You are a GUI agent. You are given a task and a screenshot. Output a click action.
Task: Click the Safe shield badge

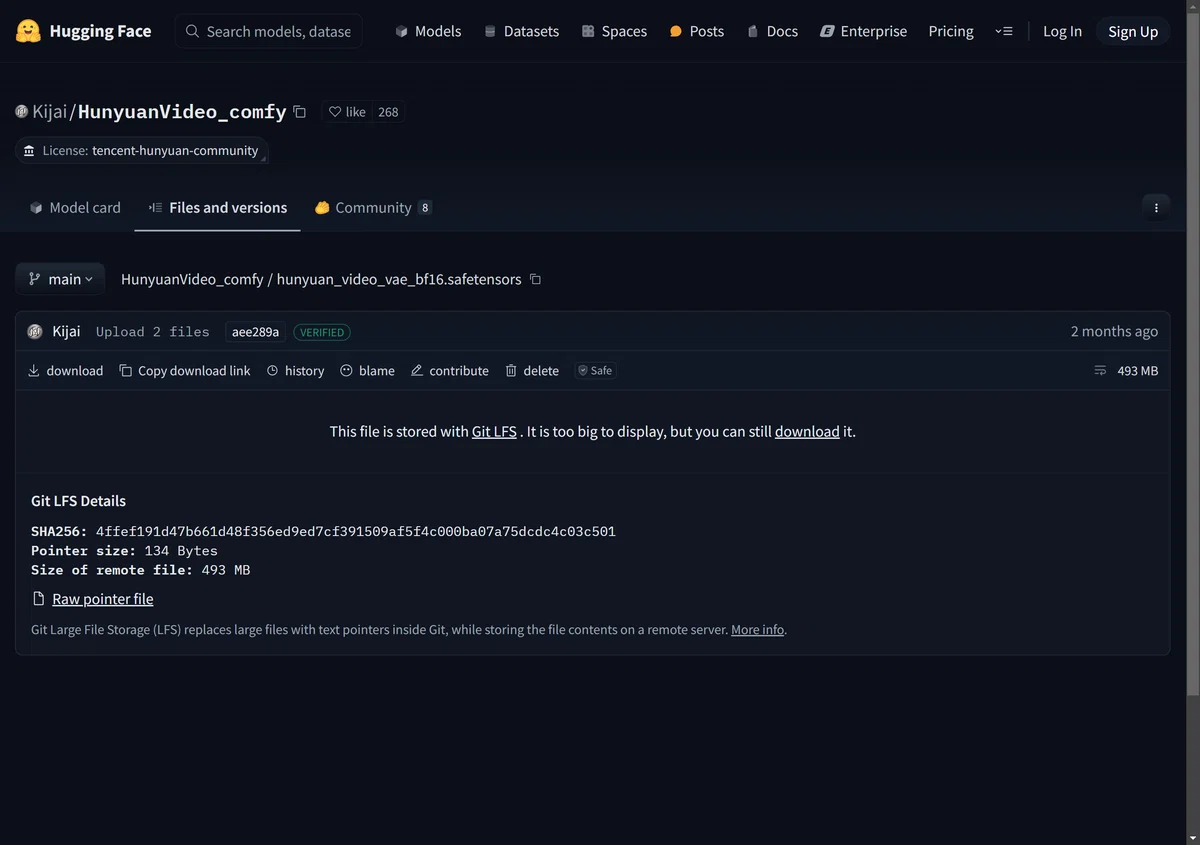(595, 371)
